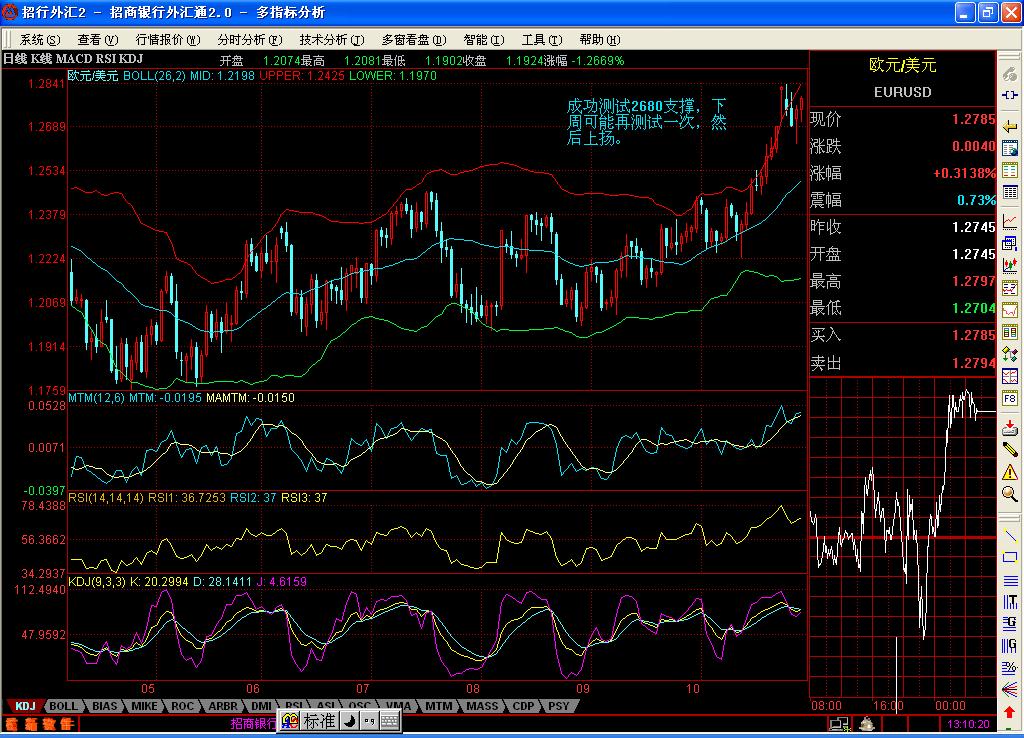Image resolution: width=1024 pixels, height=738 pixels.
Task: Open the quote list with globe icon
Action: [1010, 148]
